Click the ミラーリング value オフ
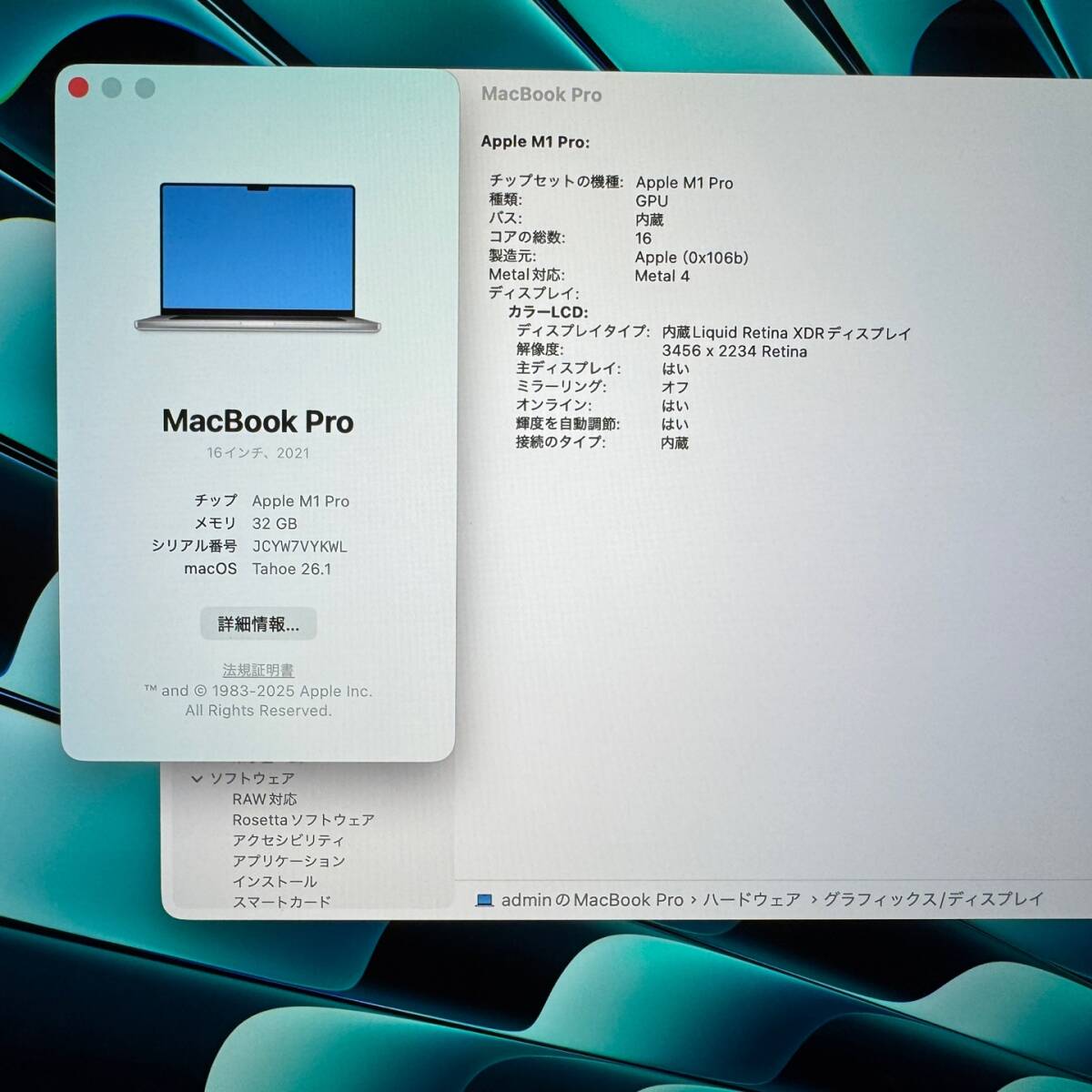Screen dimensions: 1092x1092 (x=675, y=387)
